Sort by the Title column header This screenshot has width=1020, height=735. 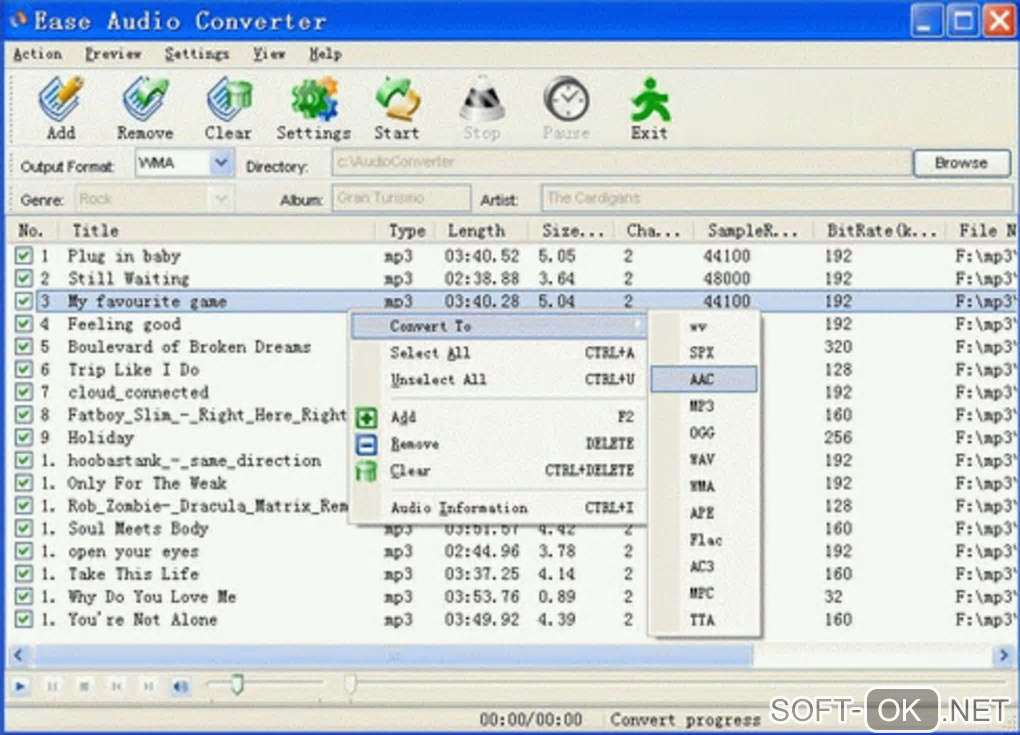click(217, 230)
